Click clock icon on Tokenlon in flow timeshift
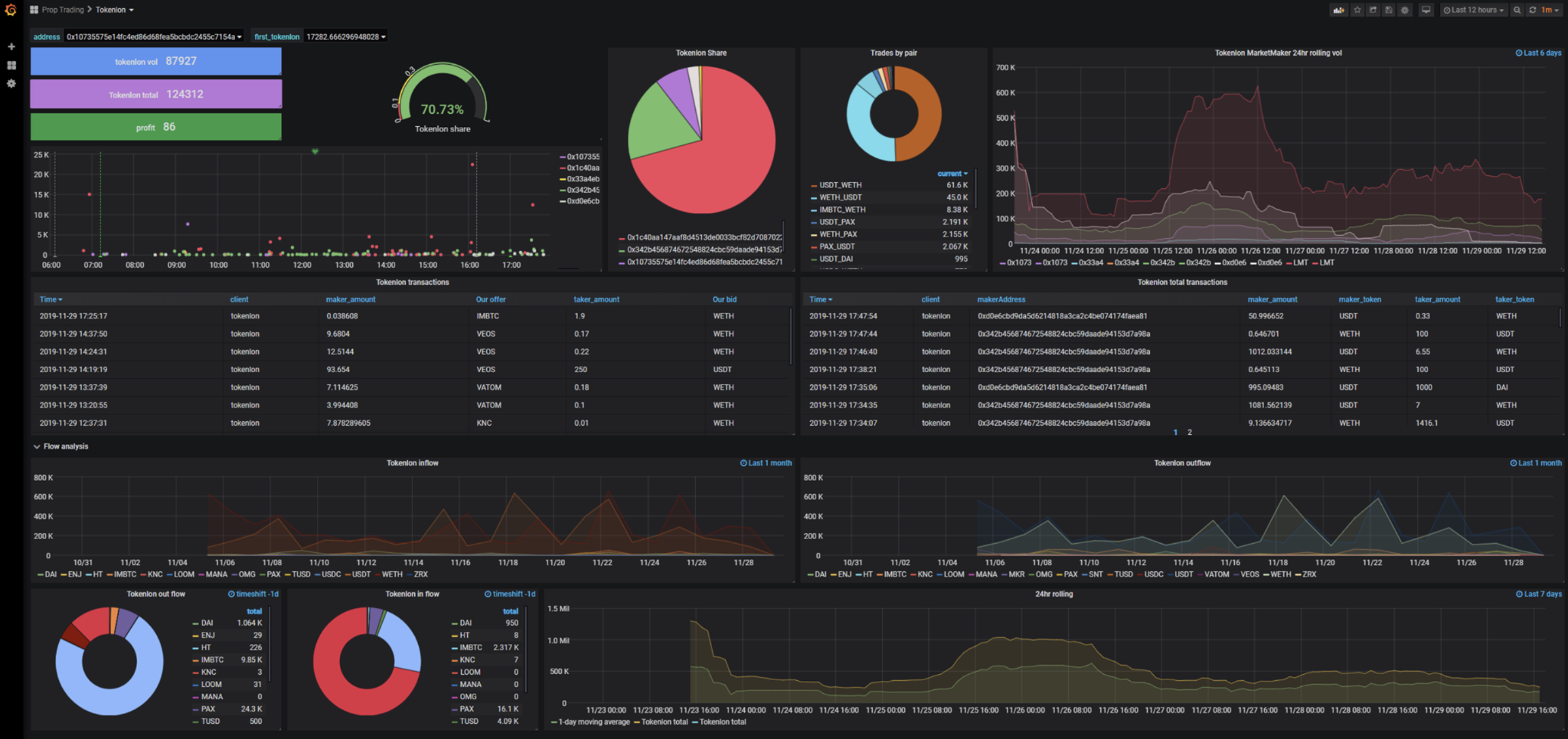The height and width of the screenshot is (739, 1568). click(x=488, y=594)
